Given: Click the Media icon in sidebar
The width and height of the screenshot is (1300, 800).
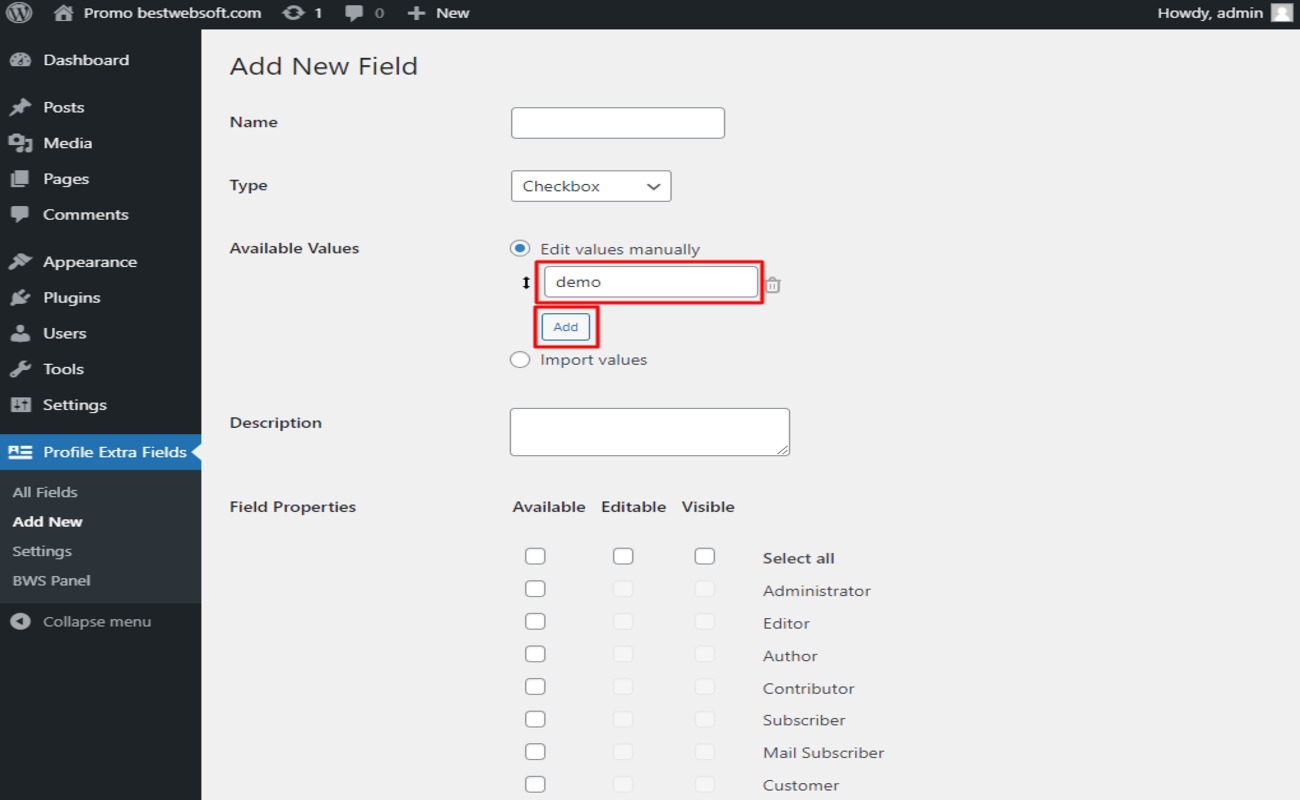Looking at the screenshot, I should [20, 143].
